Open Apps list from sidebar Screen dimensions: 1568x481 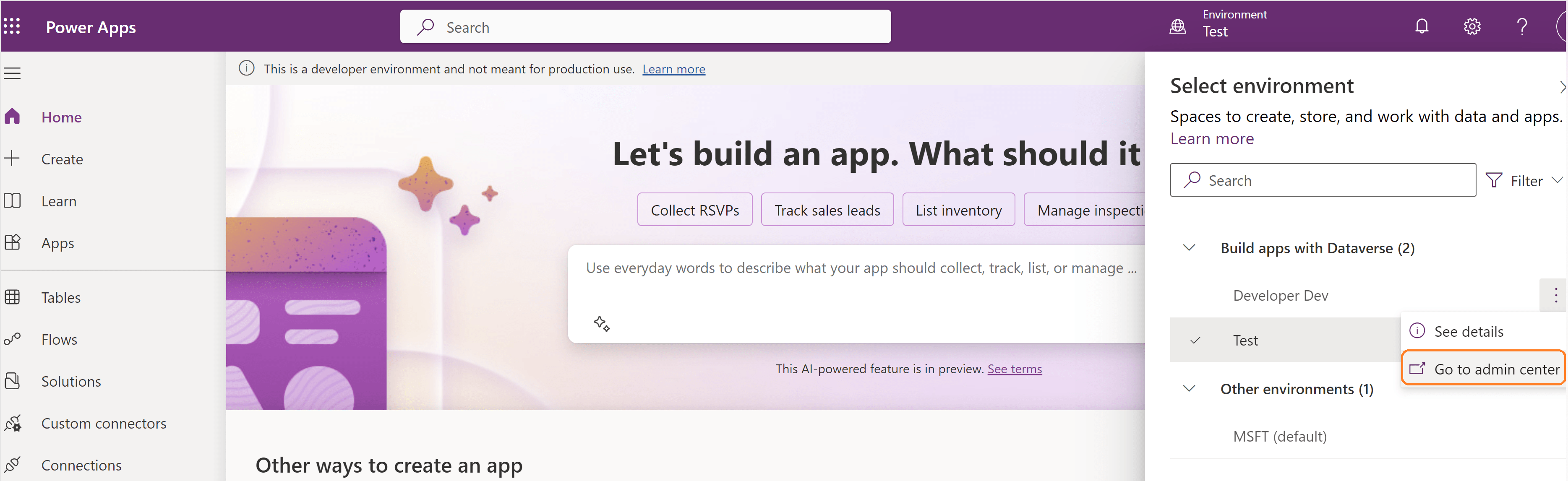coord(58,243)
